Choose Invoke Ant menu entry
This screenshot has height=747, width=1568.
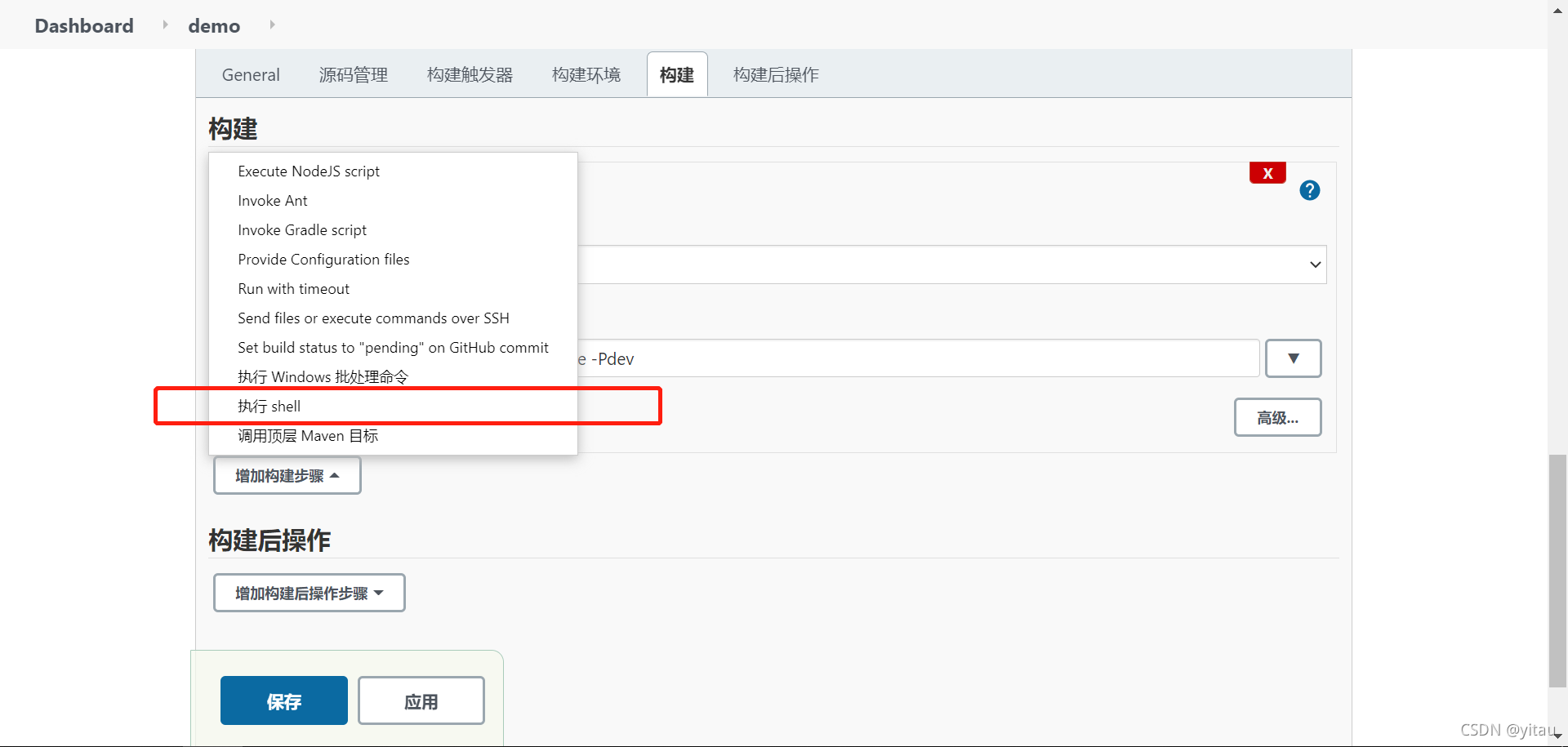(394, 201)
